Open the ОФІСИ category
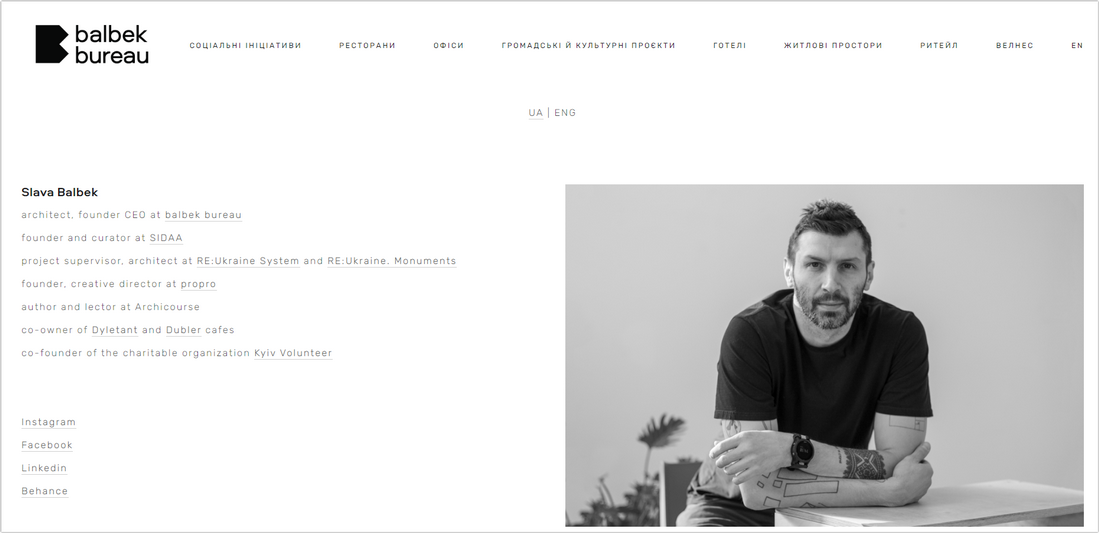 pos(448,46)
